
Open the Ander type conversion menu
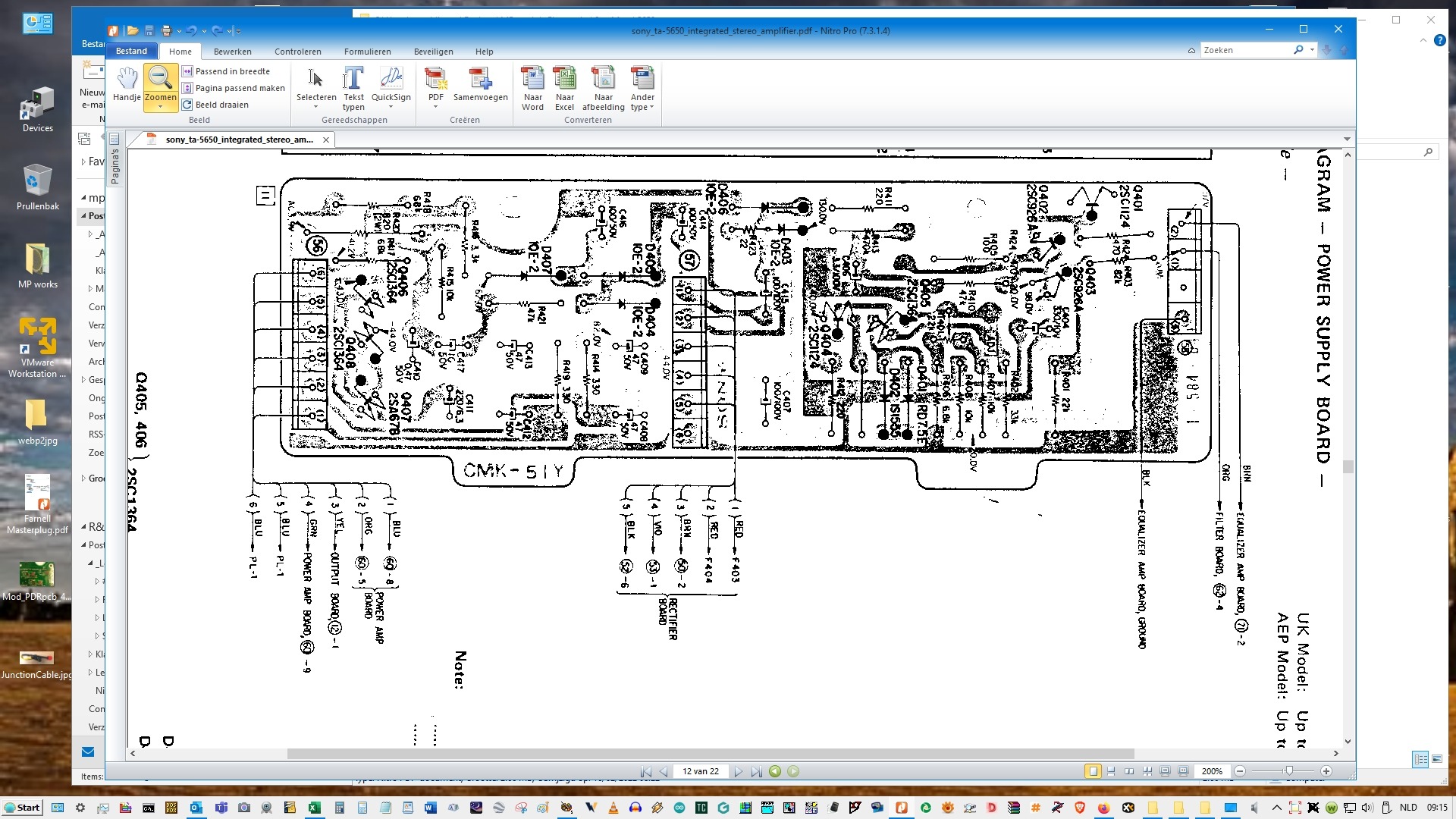pos(642,88)
